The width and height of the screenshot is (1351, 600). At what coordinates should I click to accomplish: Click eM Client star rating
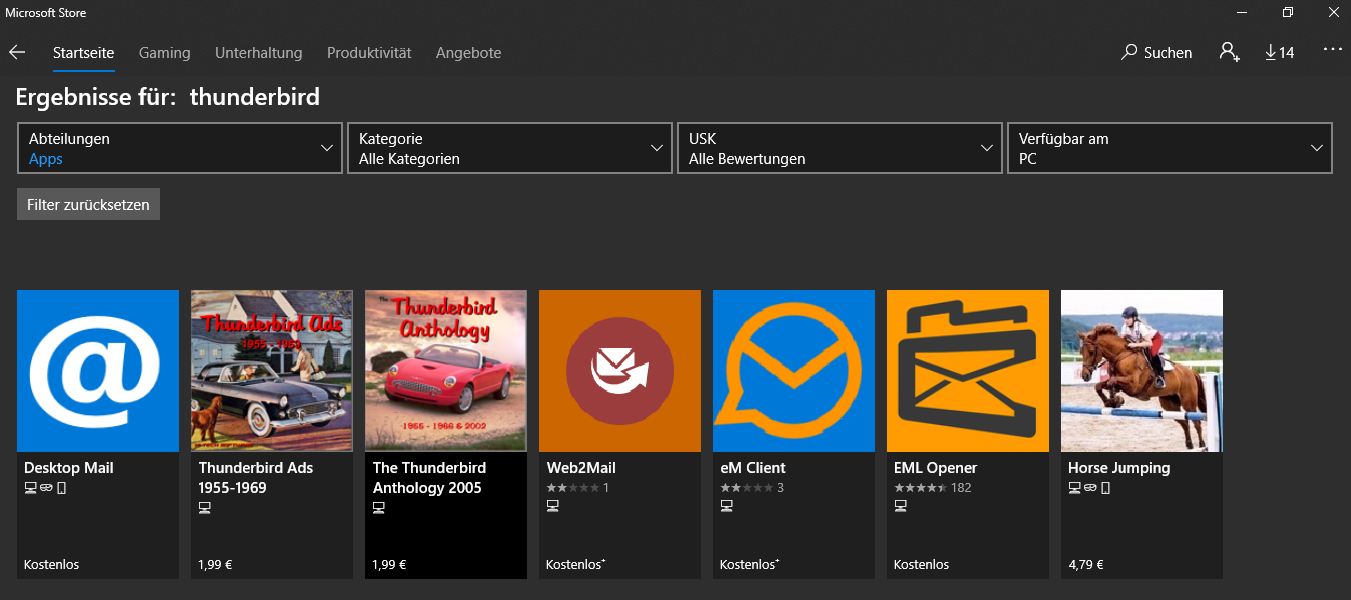[746, 488]
